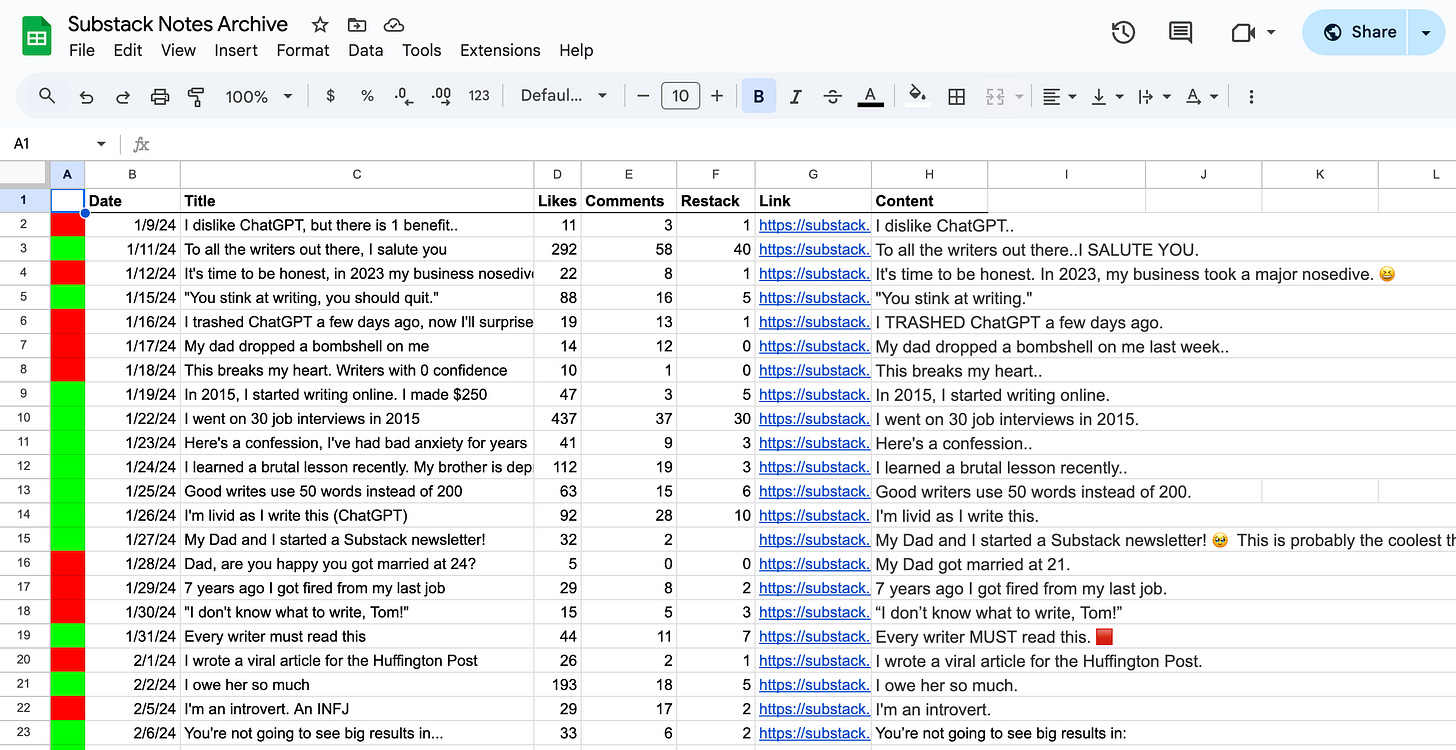Format as currency with dollar icon
Screen dimensions: 1456x750
click(x=331, y=96)
